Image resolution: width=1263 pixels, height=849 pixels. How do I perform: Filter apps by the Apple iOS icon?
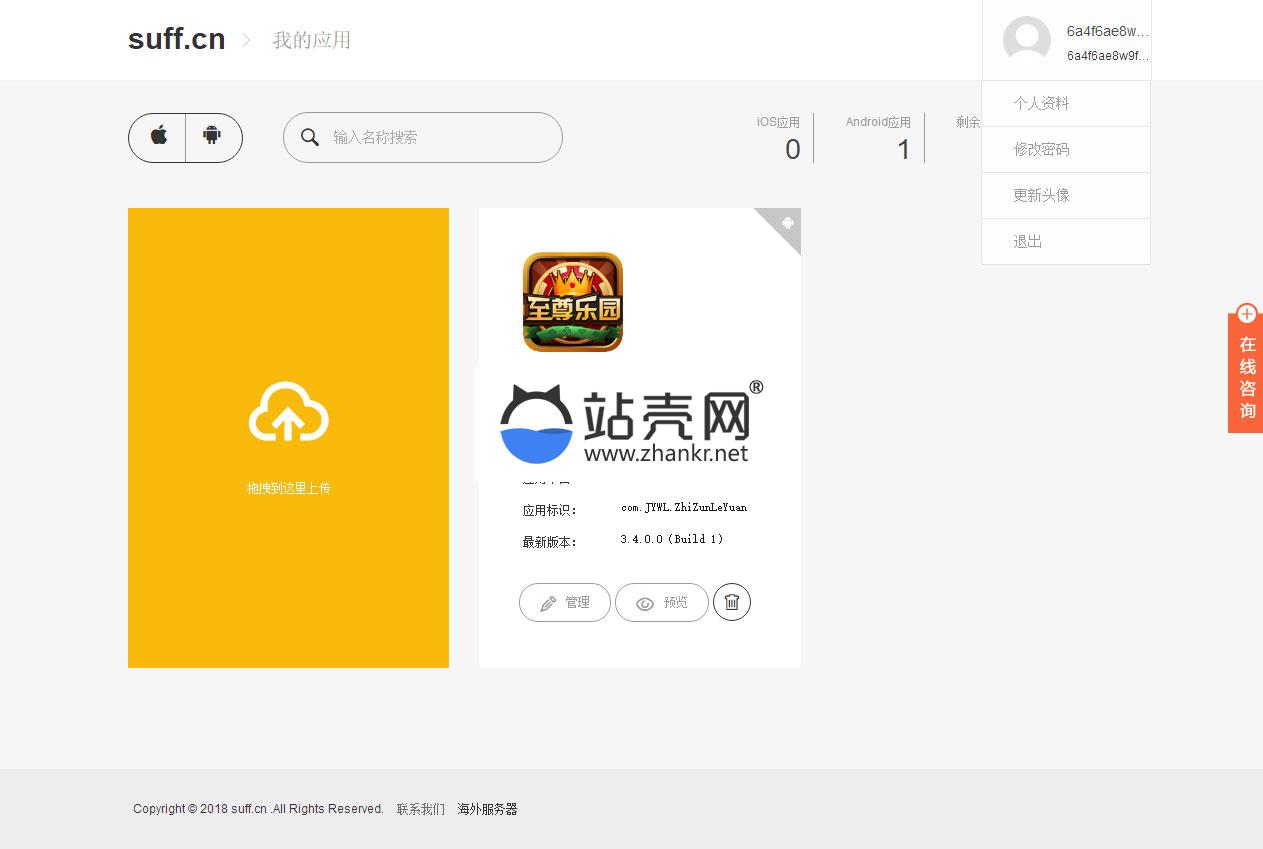[x=158, y=136]
